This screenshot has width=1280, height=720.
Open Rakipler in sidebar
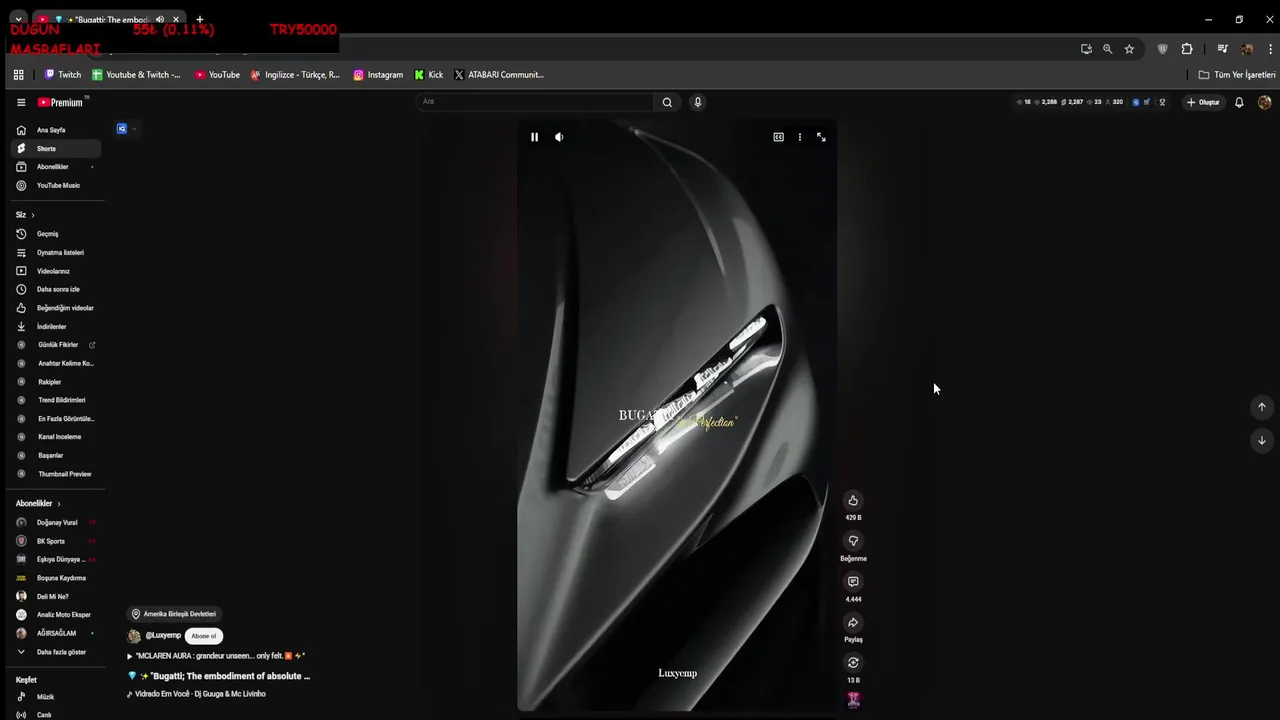click(56, 382)
